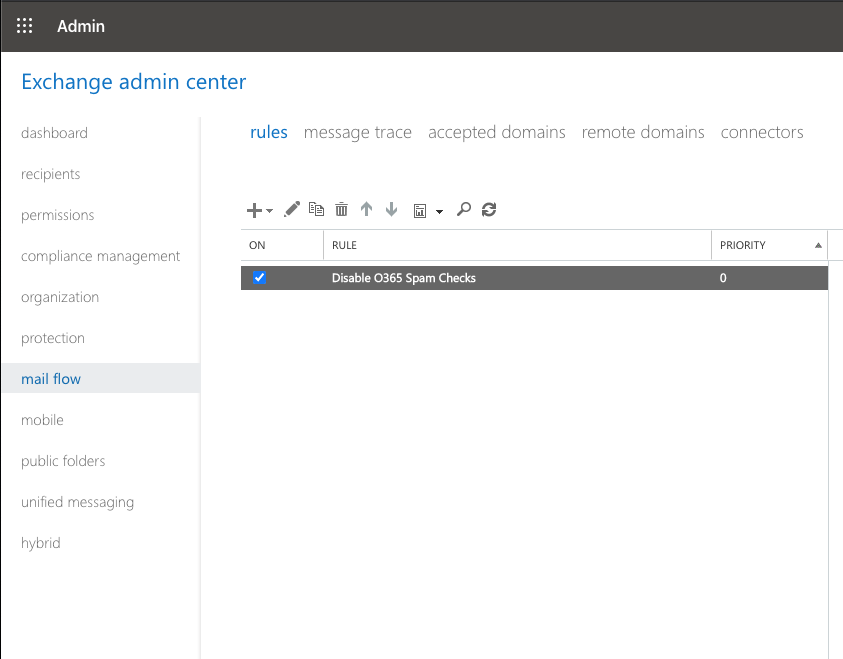Viewport: 843px width, 659px height.
Task: Go to public folders
Action: tap(63, 461)
